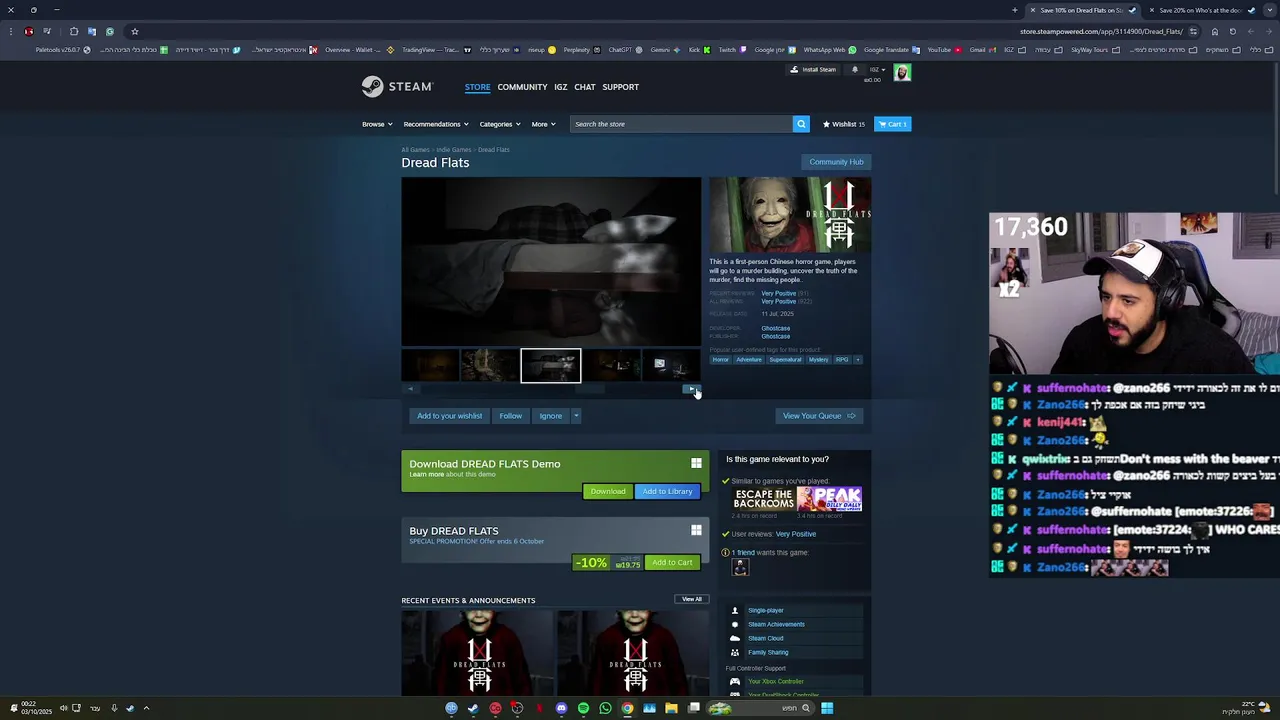Open the Cart 1 button
Screen dimensions: 1280x720
pyautogui.click(x=893, y=124)
